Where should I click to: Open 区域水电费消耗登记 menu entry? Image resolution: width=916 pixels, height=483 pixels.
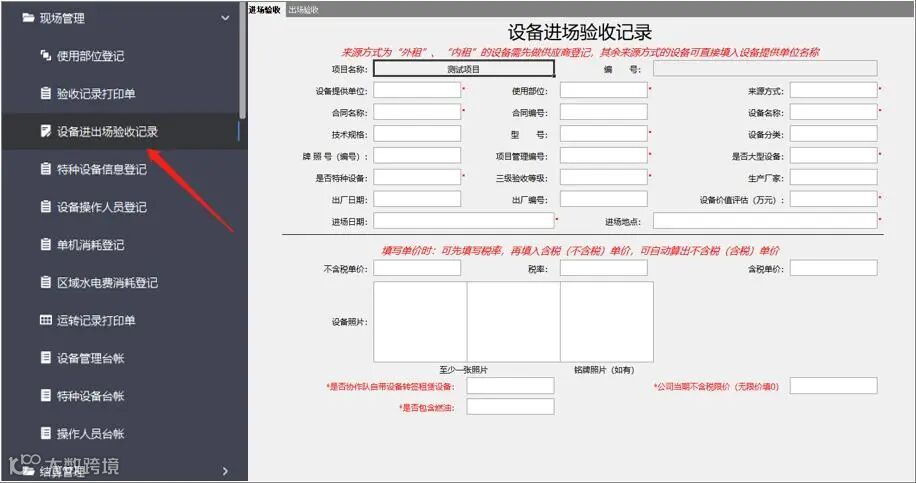coord(107,283)
